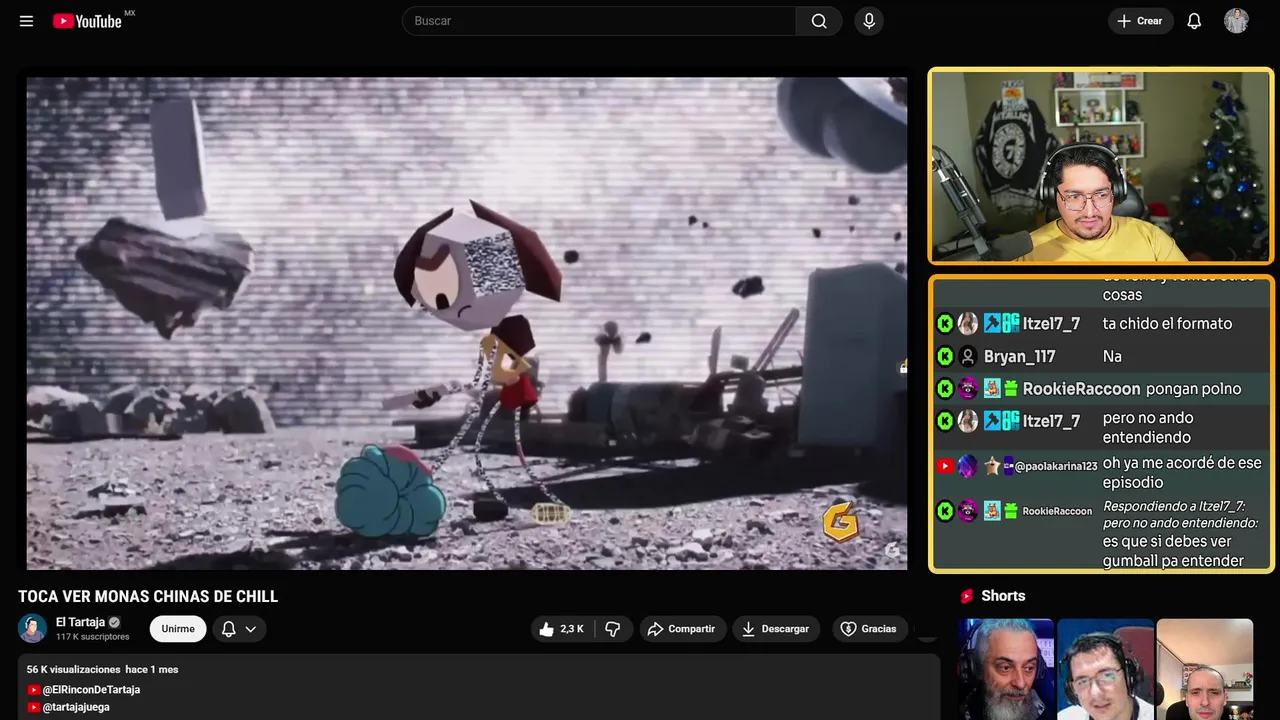This screenshot has width=1280, height=720.
Task: Open the account avatar menu
Action: pos(1237,21)
